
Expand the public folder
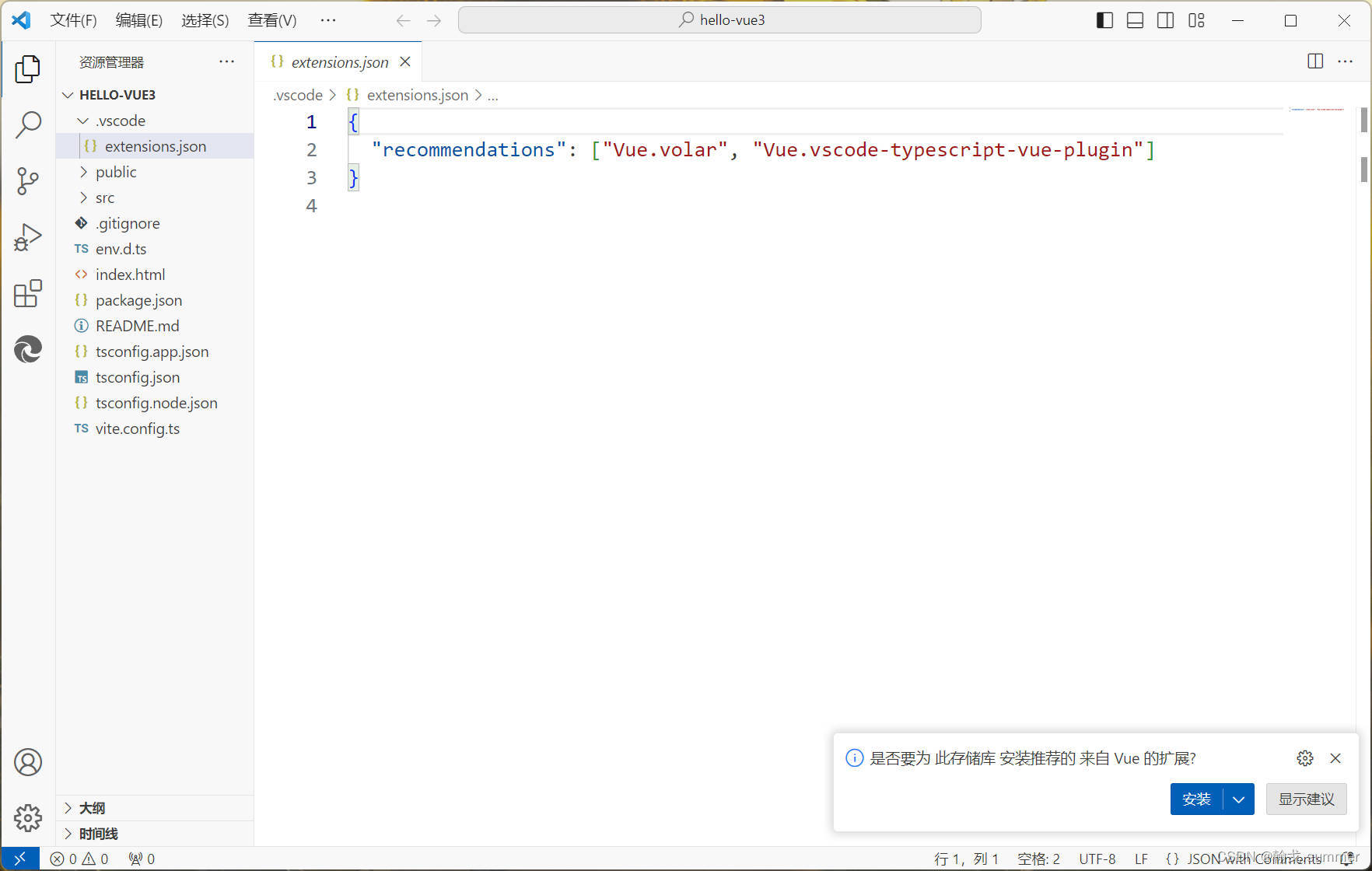[x=116, y=172]
